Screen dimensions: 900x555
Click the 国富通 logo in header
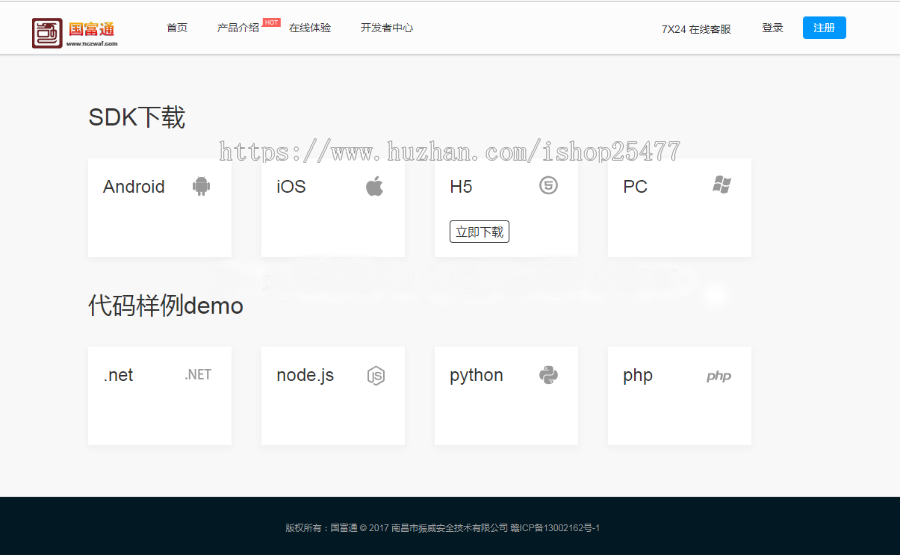(x=75, y=33)
